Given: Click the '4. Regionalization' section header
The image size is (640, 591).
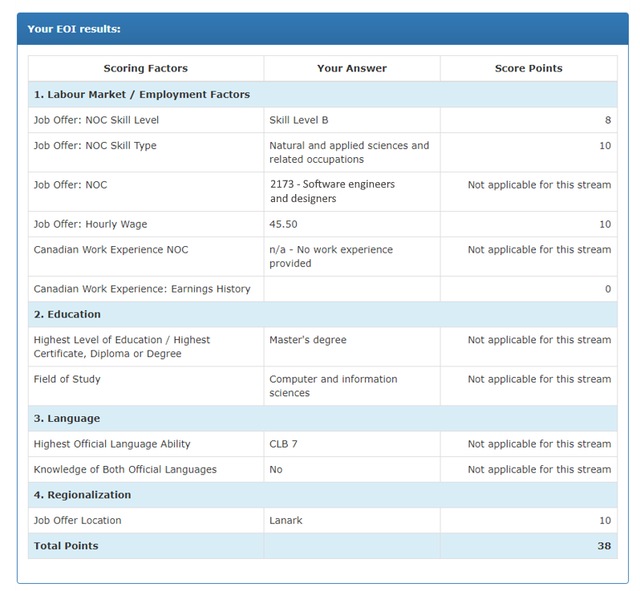Looking at the screenshot, I should click(322, 495).
